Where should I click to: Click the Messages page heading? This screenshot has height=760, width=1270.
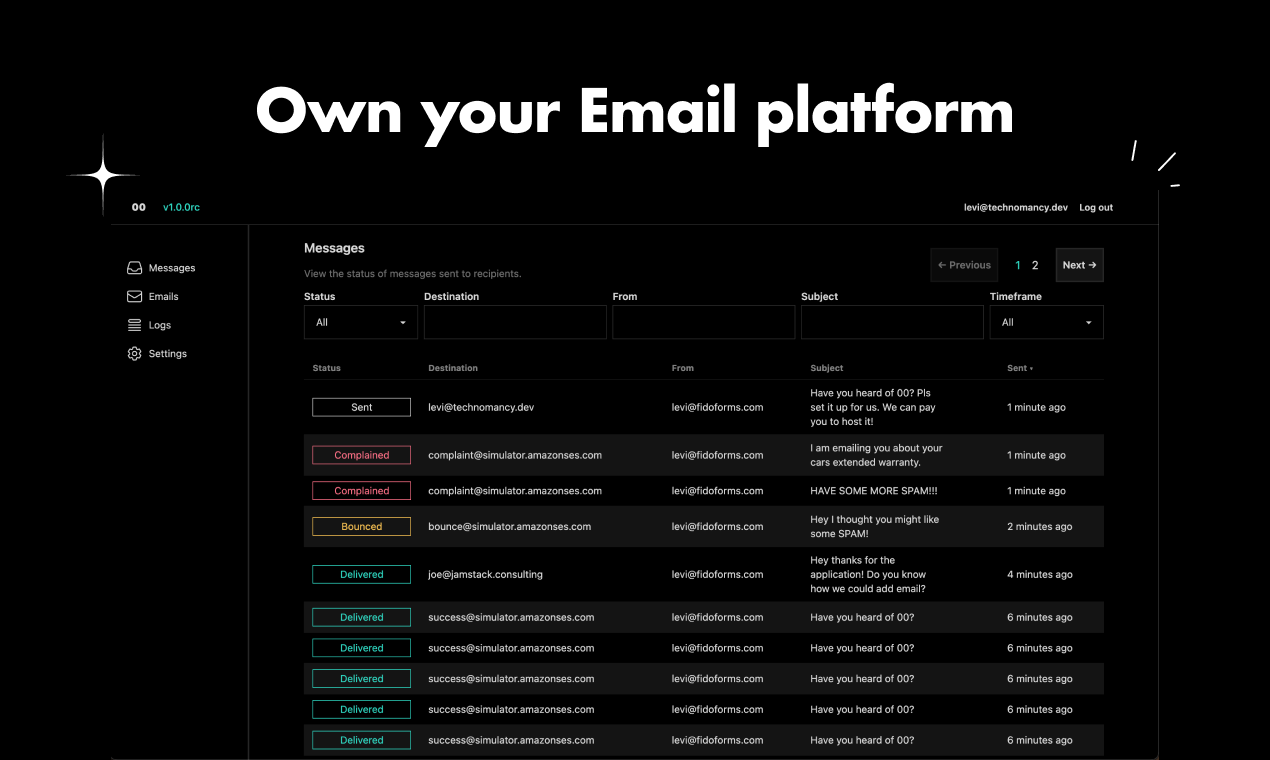pos(334,248)
